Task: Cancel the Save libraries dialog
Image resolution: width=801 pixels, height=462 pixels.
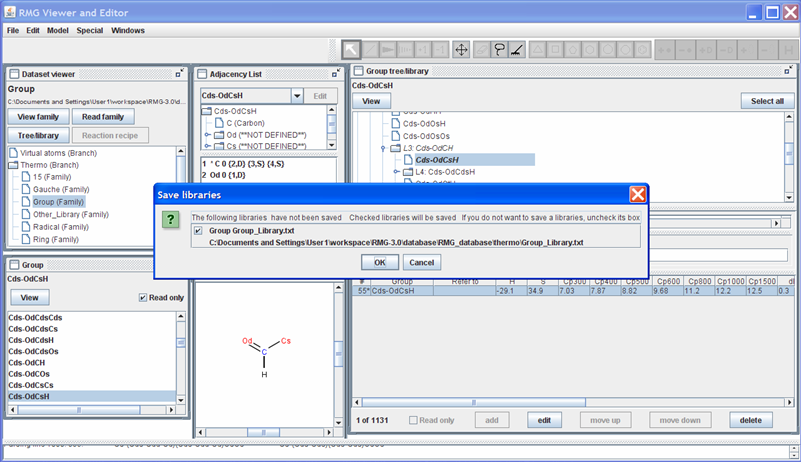Action: pos(421,262)
